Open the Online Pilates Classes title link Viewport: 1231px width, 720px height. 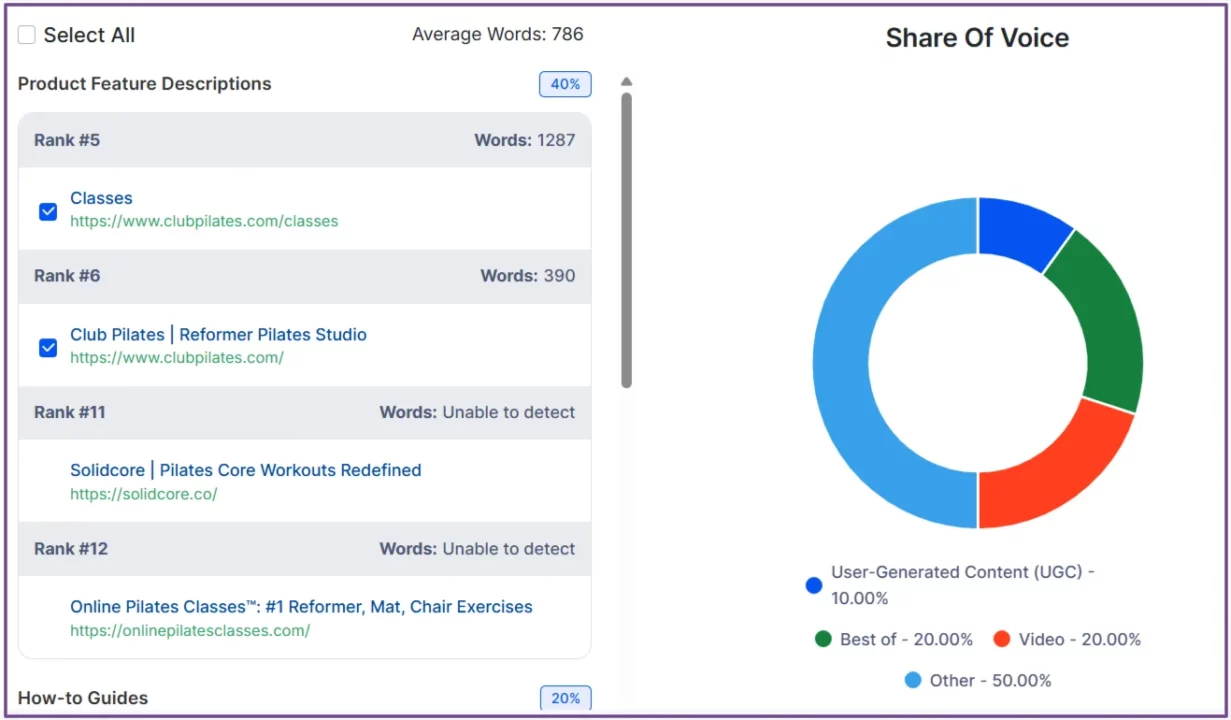pos(301,606)
